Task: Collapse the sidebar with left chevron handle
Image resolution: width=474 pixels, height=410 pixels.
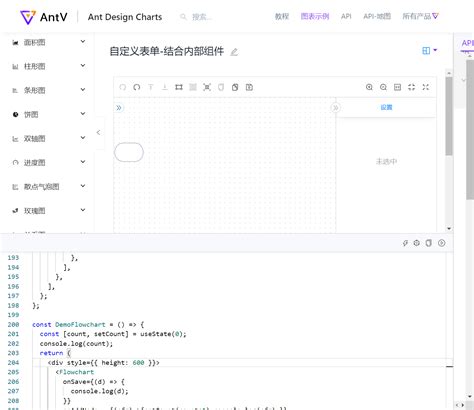Action: click(98, 132)
